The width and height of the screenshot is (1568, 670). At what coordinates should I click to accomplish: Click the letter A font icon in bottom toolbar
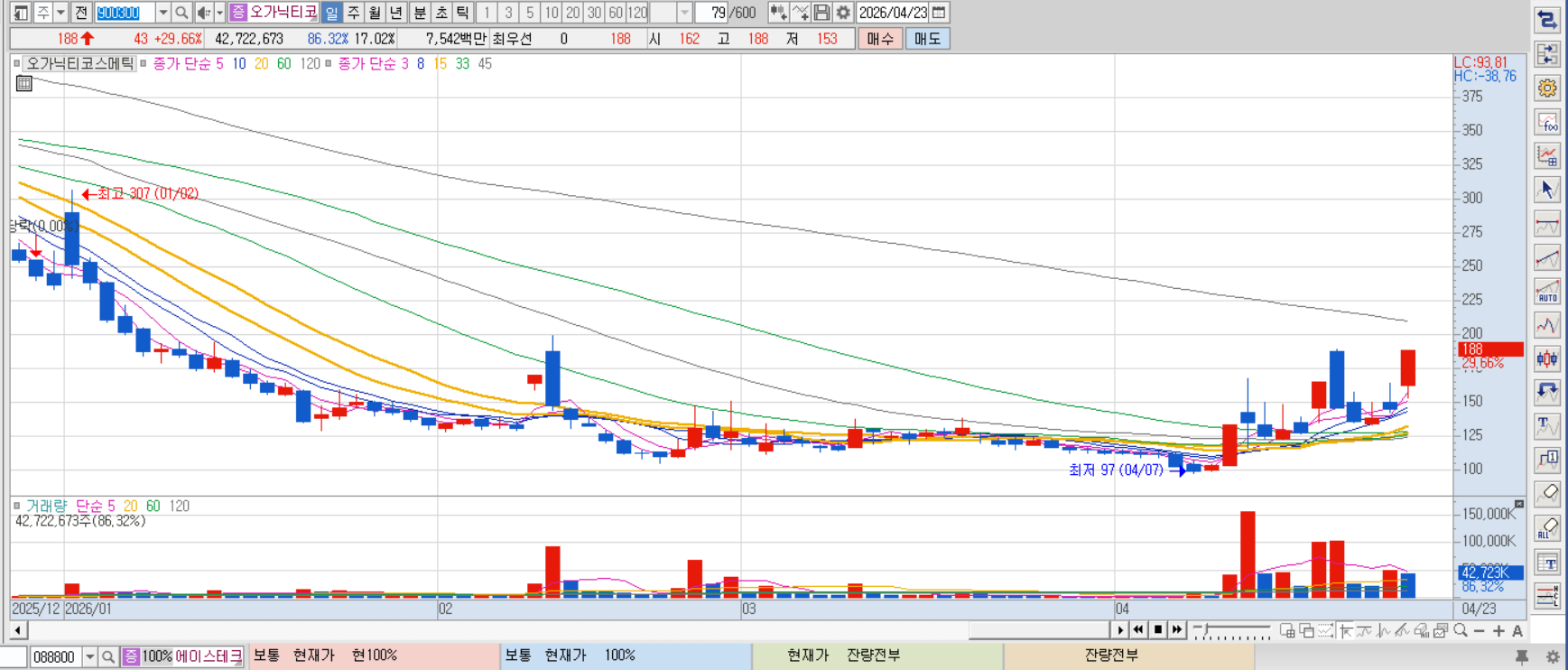1517,630
